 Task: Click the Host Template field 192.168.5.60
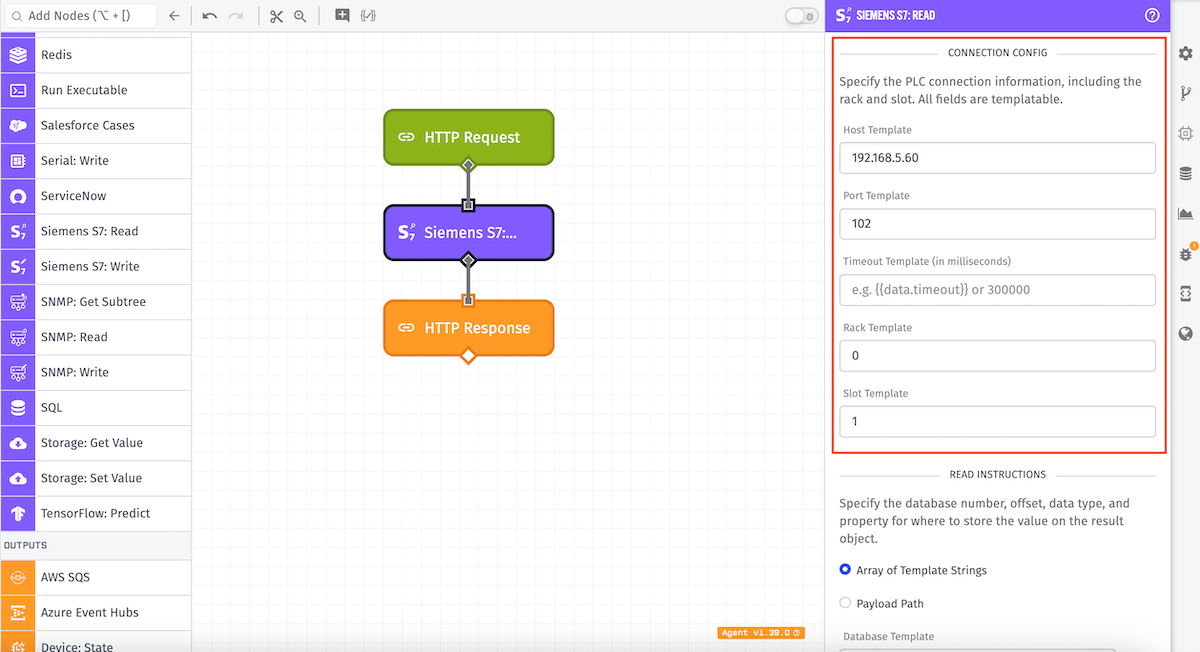997,158
